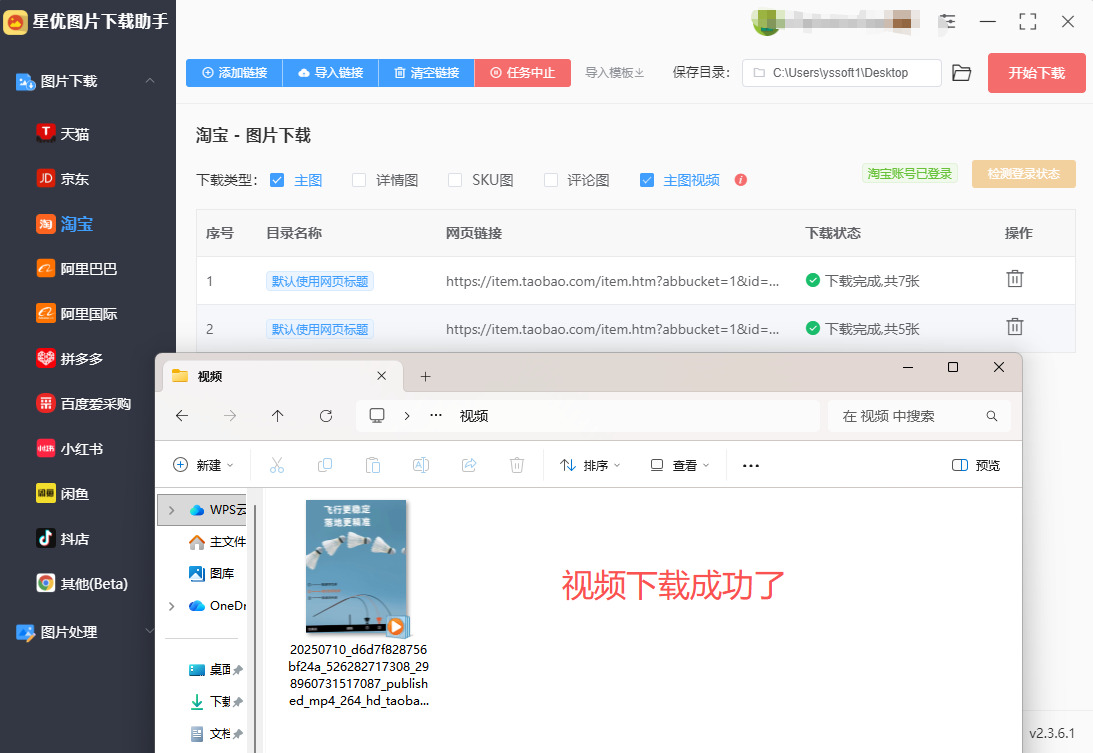
Task: Select the Doudian (抖店) sidebar entry
Action: click(63, 538)
